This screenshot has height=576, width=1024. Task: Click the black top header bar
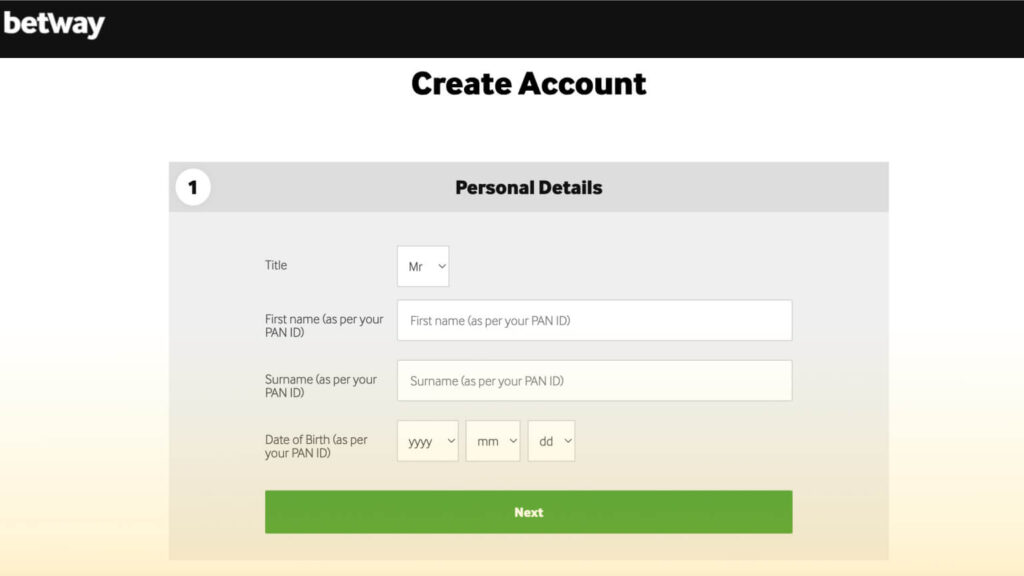(x=512, y=29)
